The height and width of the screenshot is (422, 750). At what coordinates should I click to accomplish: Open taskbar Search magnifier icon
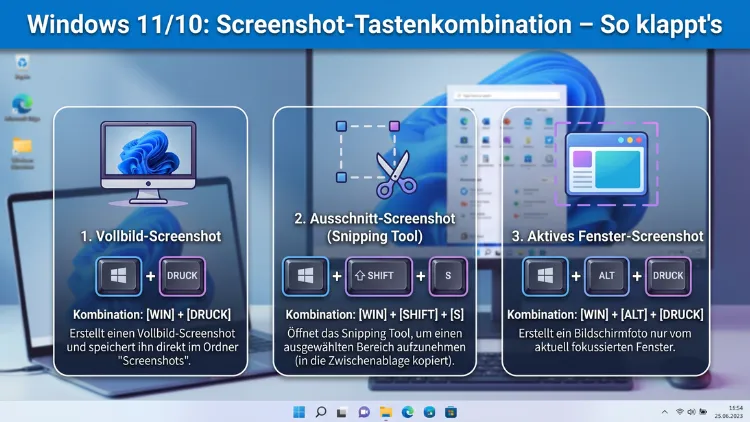pyautogui.click(x=321, y=411)
